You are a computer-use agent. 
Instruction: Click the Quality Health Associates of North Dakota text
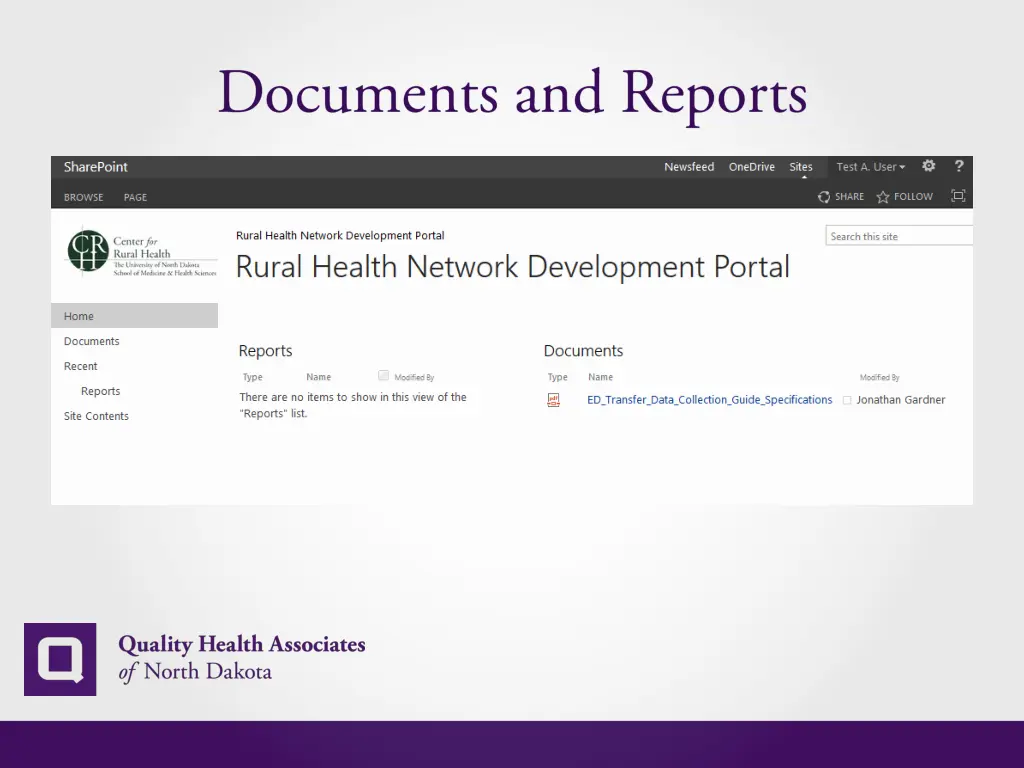pyautogui.click(x=242, y=658)
